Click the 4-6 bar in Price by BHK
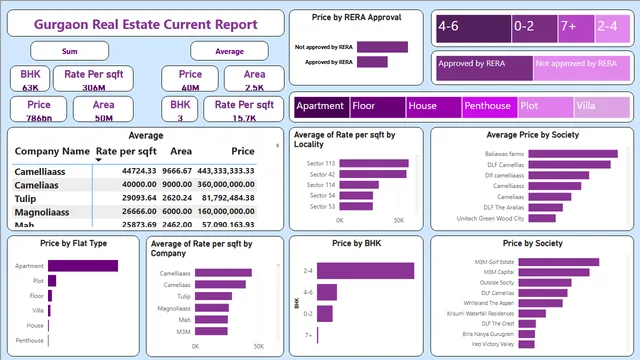 click(327, 292)
